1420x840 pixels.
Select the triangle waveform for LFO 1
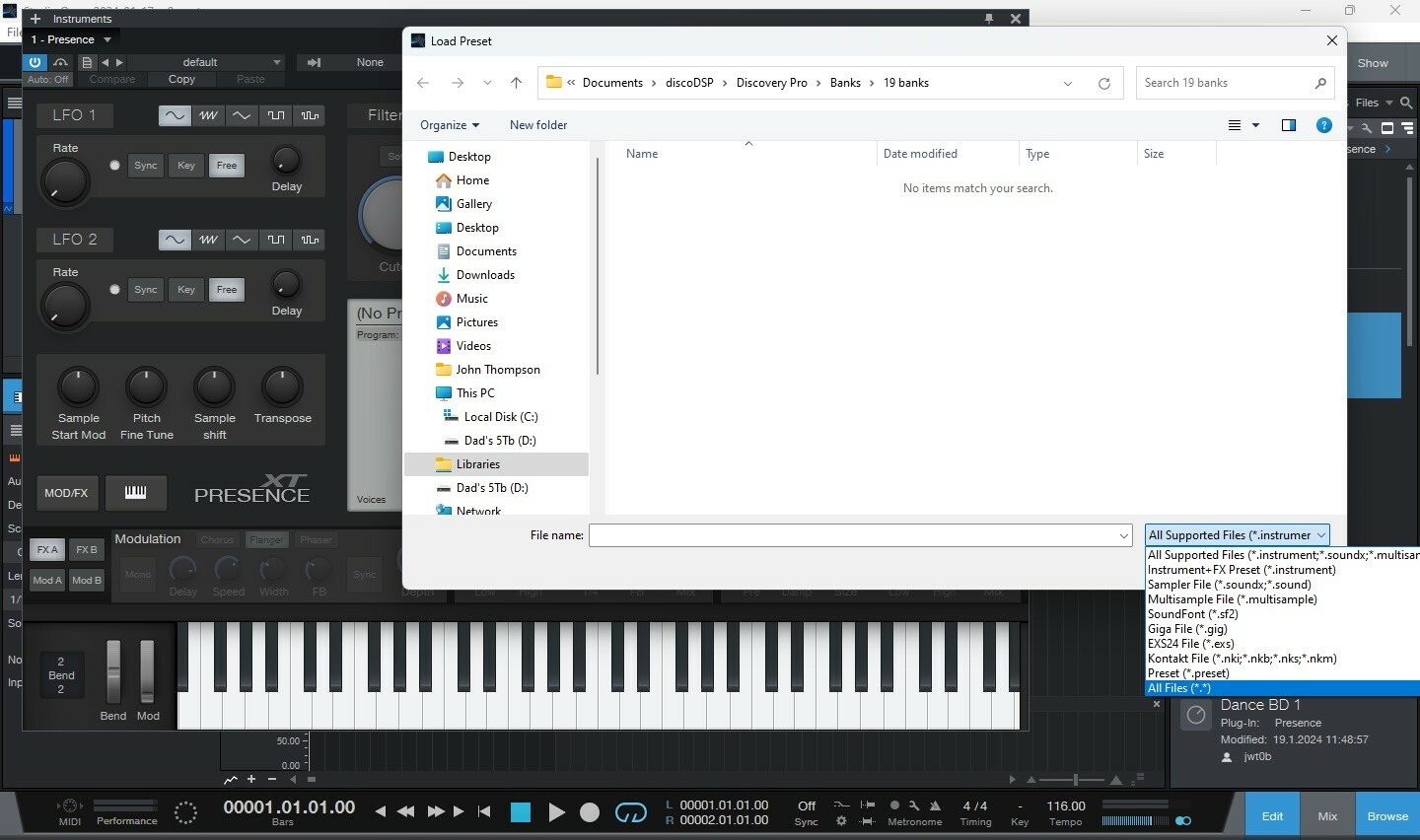tap(242, 115)
